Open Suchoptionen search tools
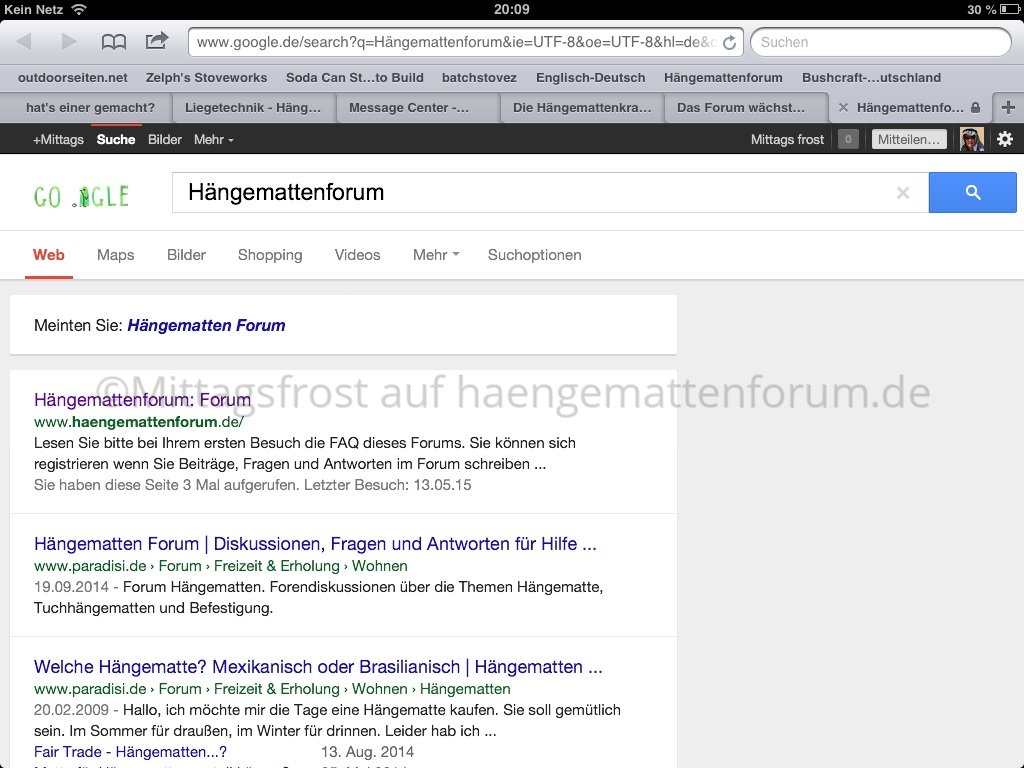This screenshot has width=1024, height=768. tap(534, 255)
